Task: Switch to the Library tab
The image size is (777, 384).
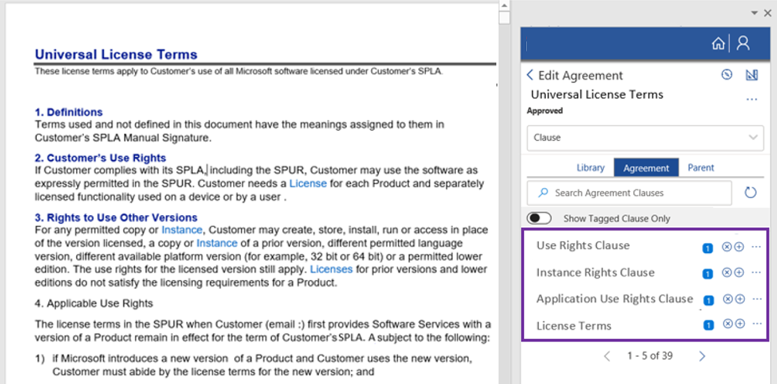Action: click(x=590, y=167)
